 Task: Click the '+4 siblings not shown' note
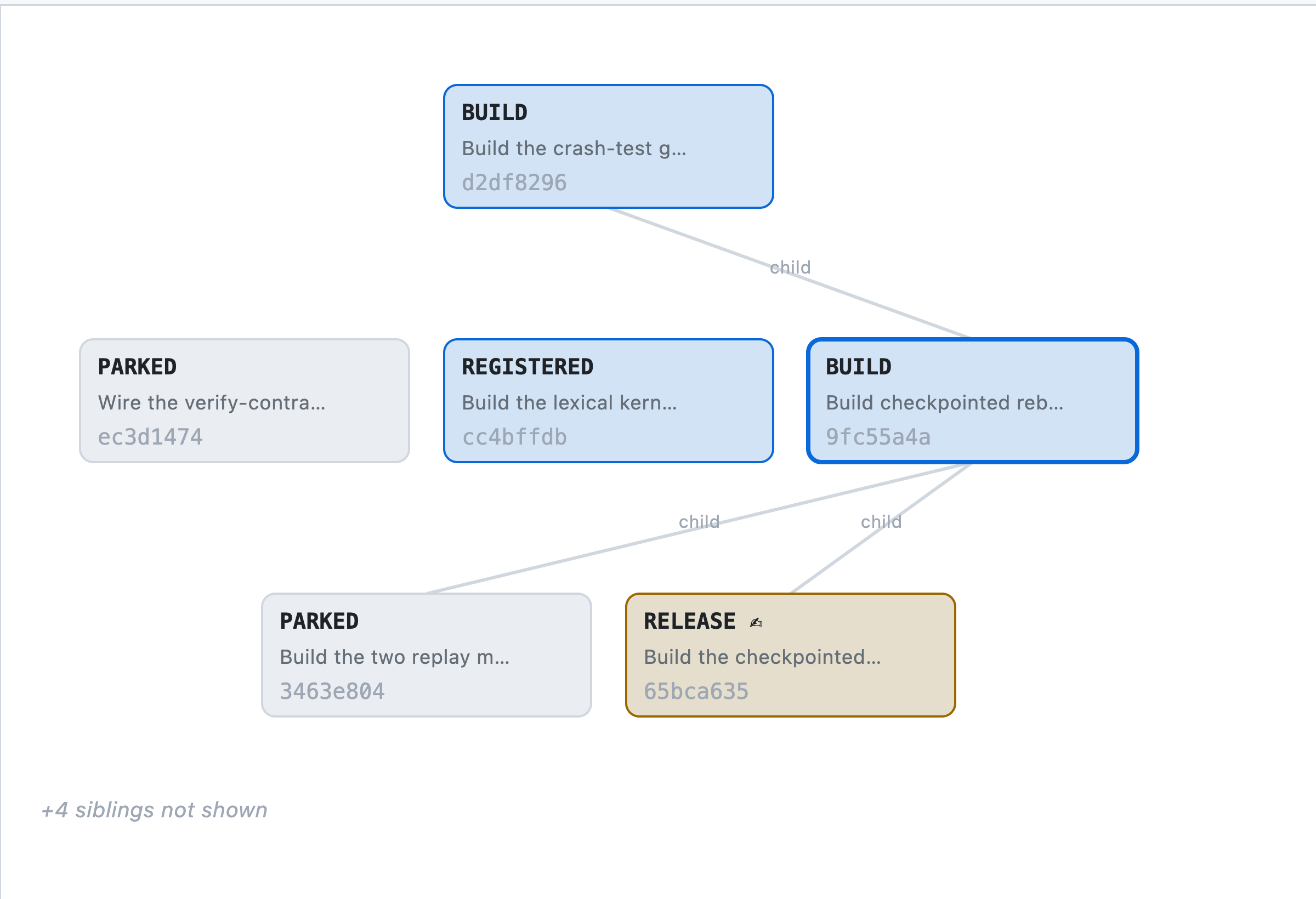coord(154,810)
